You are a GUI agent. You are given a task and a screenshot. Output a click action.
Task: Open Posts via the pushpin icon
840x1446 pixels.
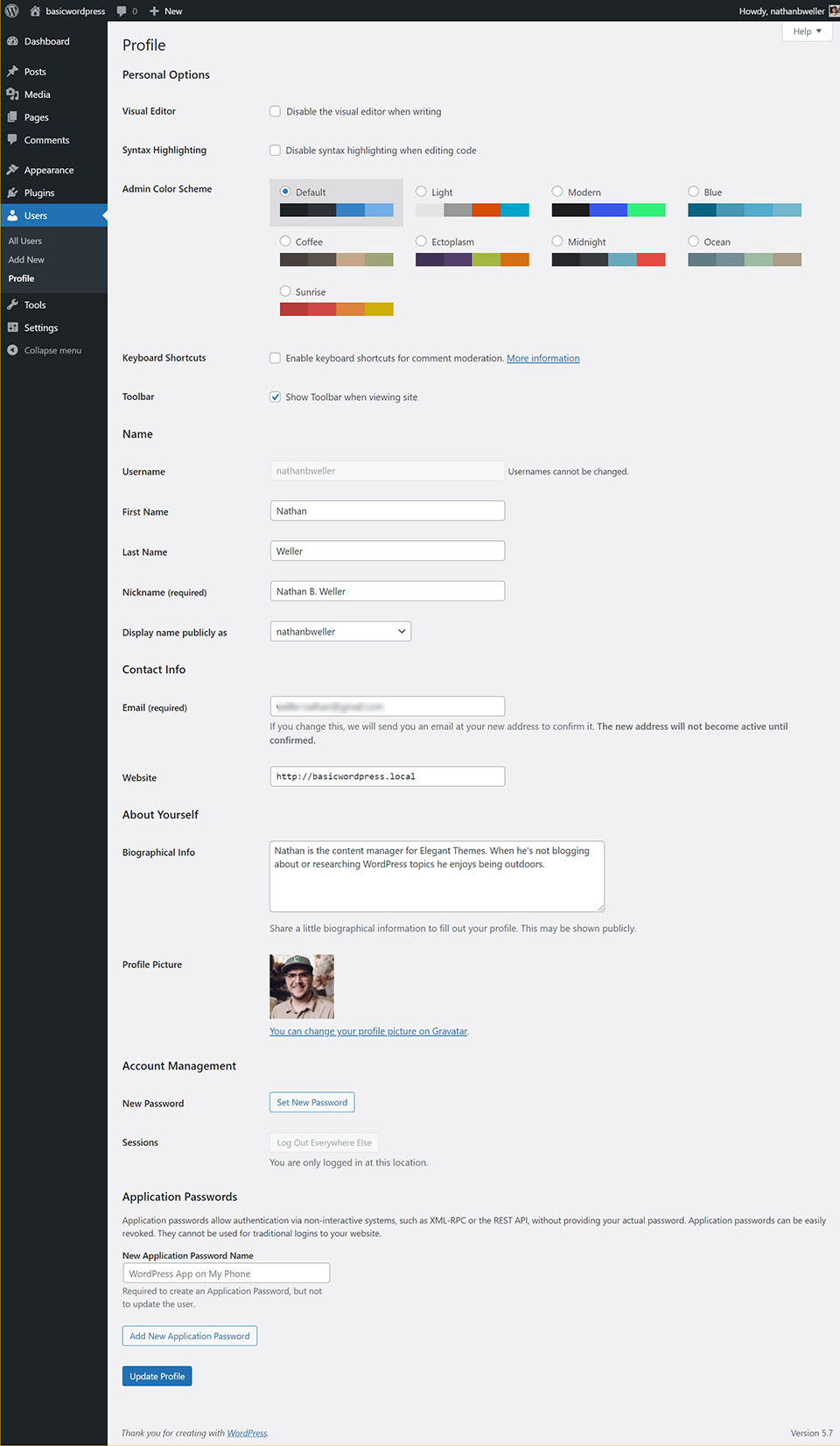12,72
